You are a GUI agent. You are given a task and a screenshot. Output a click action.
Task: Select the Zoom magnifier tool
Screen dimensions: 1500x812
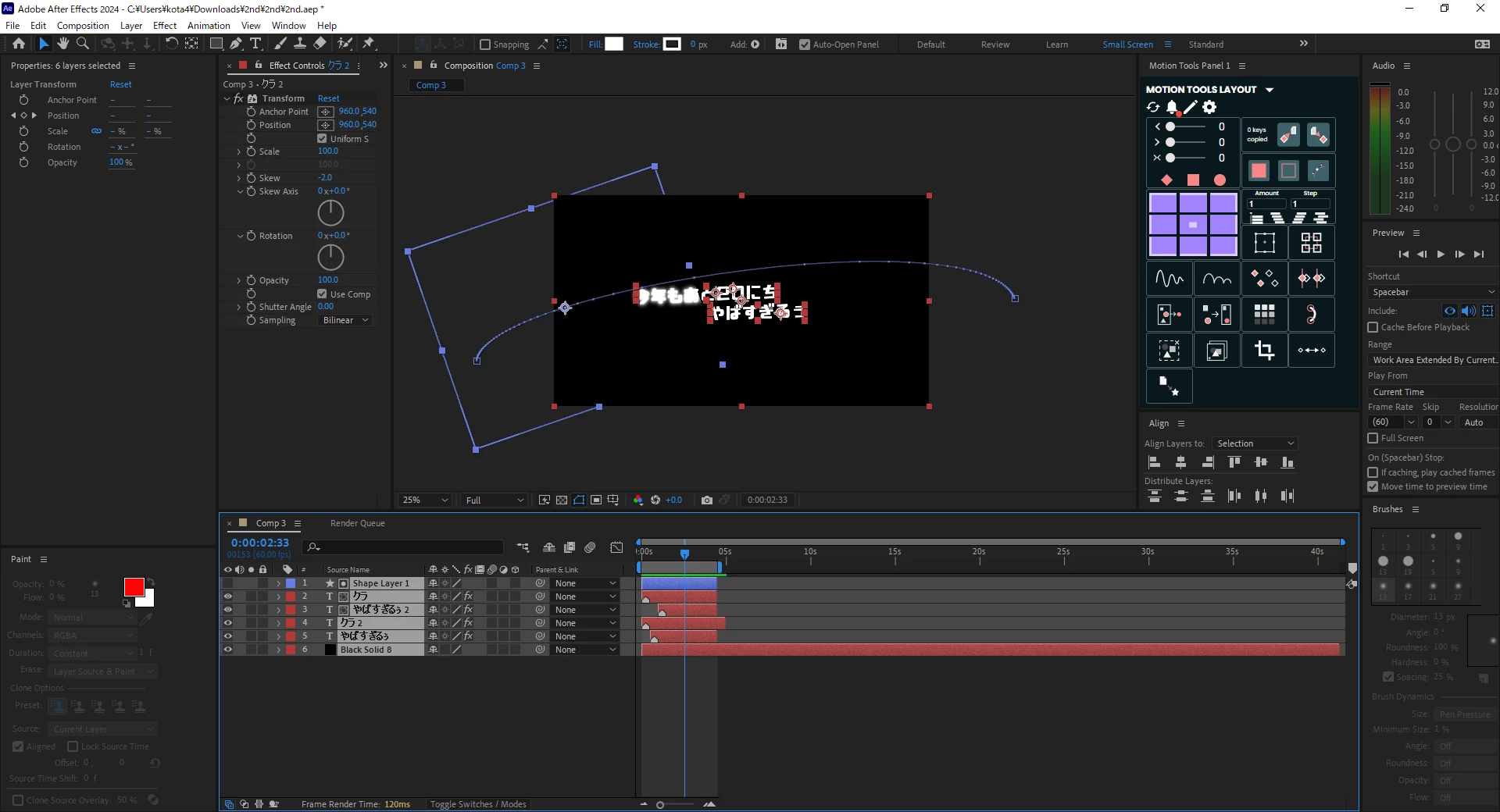[83, 44]
